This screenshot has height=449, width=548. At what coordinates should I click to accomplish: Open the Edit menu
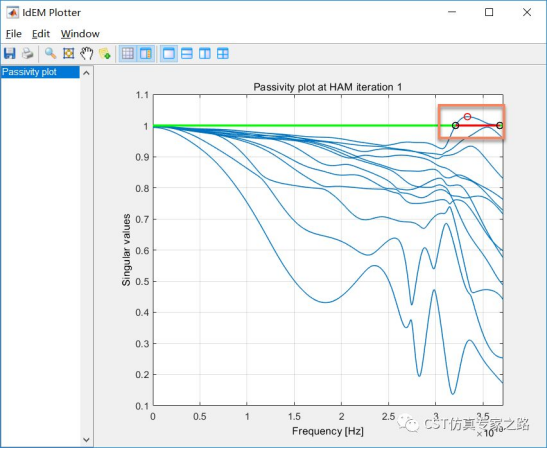[41, 34]
